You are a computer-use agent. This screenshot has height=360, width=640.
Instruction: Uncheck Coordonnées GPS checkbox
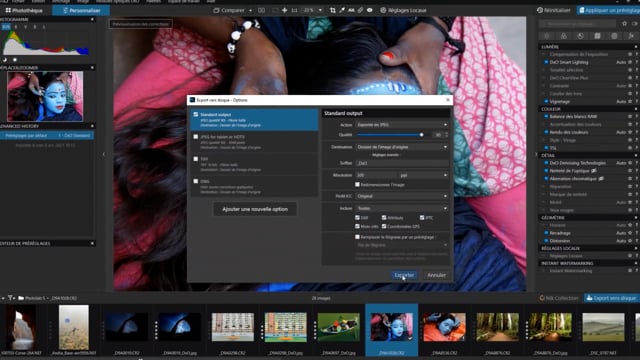pyautogui.click(x=384, y=226)
